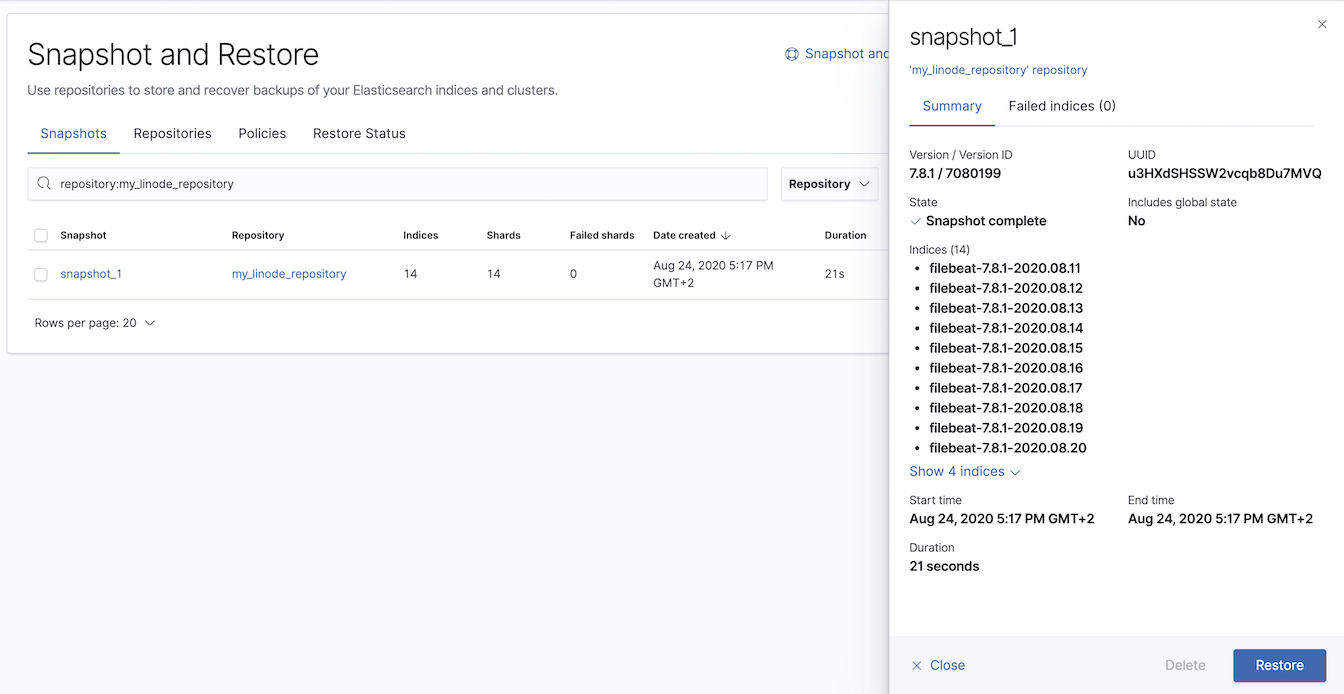Switch to the Snapshots tab

coord(73,133)
